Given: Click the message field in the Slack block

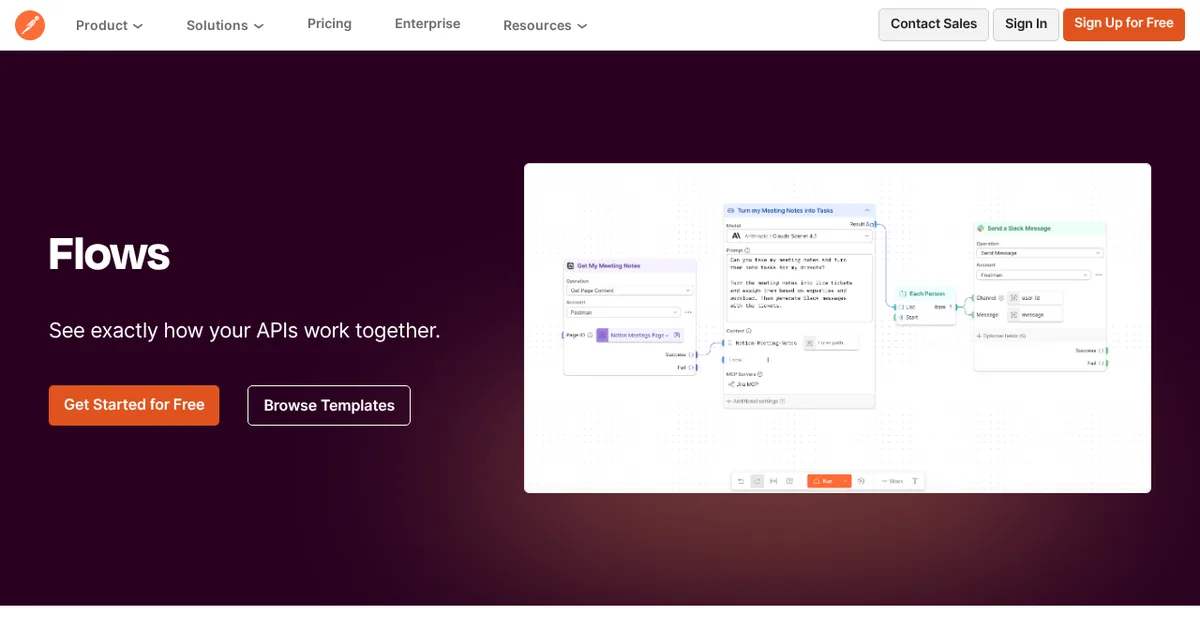Looking at the screenshot, I should point(1035,314).
